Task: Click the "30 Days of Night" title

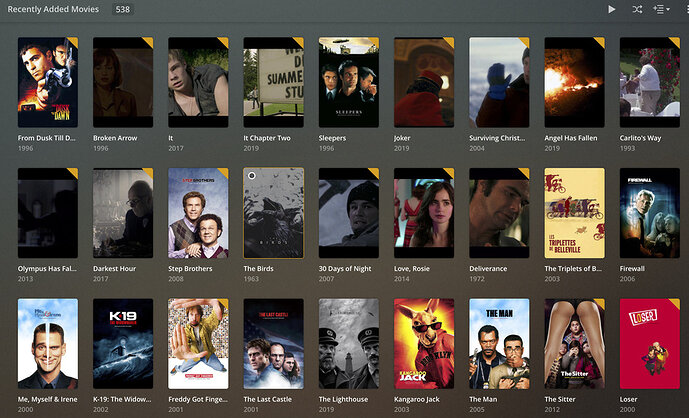Action: coord(345,269)
